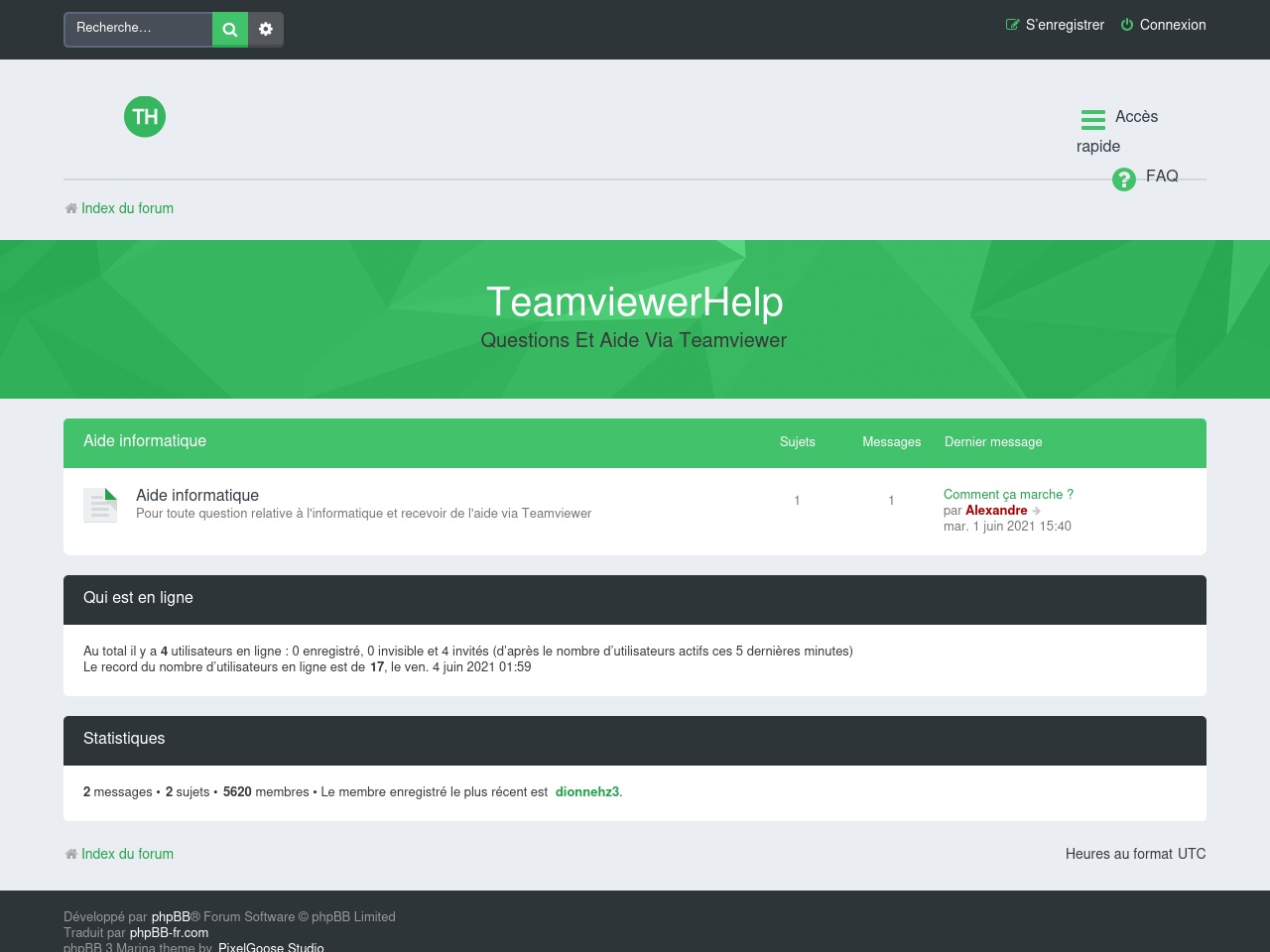The image size is (1270, 952).
Task: View Alexandre's user profile
Action: click(996, 511)
